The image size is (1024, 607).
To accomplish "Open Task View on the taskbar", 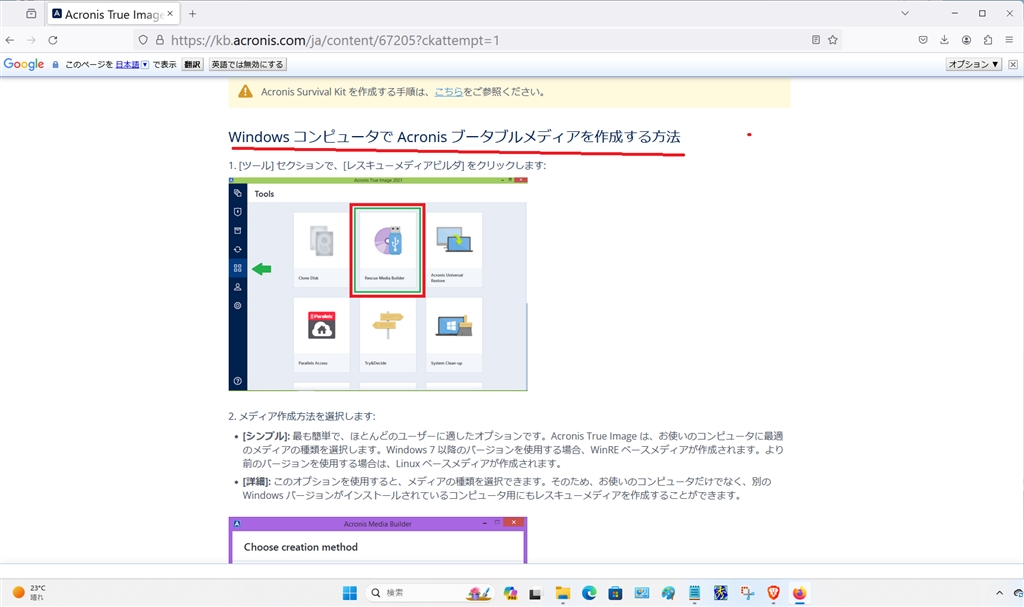I will click(x=536, y=593).
